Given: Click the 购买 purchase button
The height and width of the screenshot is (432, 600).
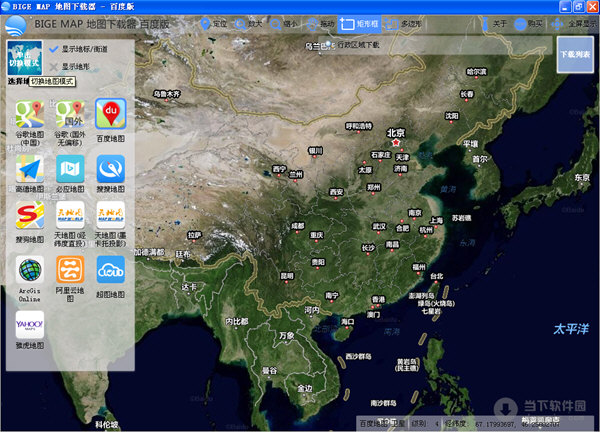Looking at the screenshot, I should [x=528, y=24].
